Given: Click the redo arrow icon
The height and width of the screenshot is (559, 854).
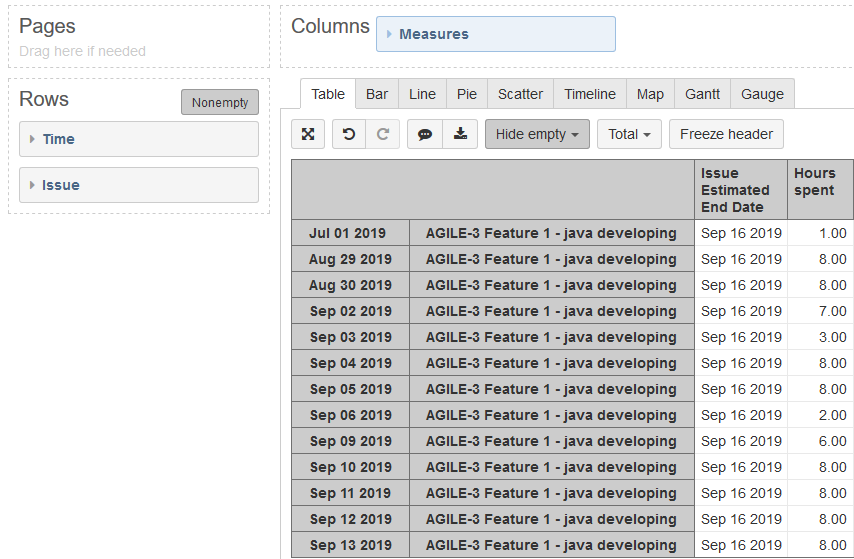Looking at the screenshot, I should tap(382, 134).
